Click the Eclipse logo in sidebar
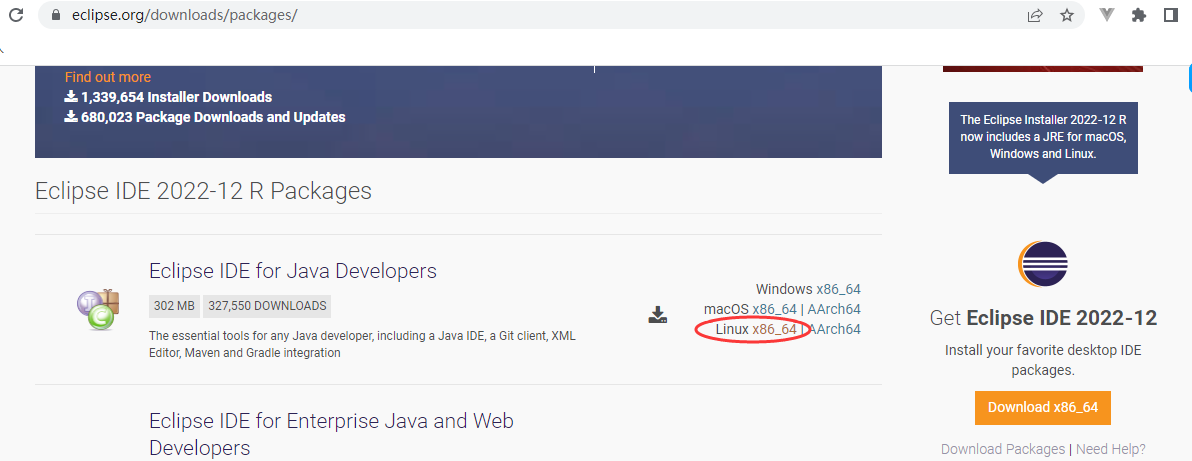This screenshot has height=461, width=1192. pos(1042,264)
